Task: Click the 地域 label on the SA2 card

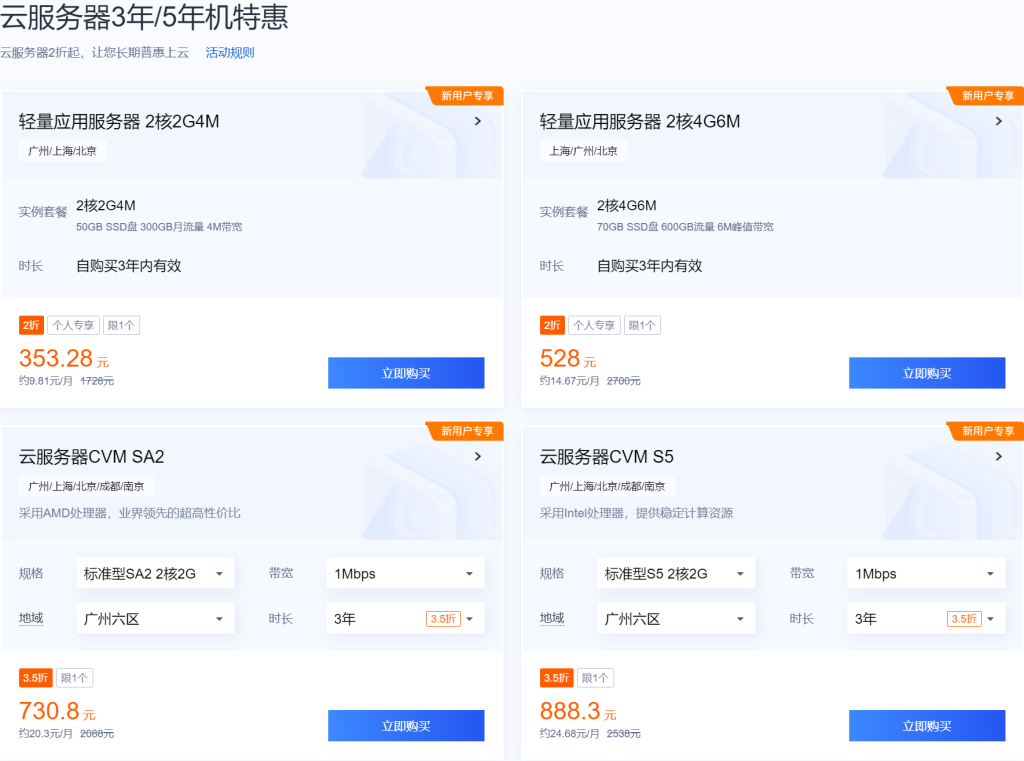Action: point(31,618)
